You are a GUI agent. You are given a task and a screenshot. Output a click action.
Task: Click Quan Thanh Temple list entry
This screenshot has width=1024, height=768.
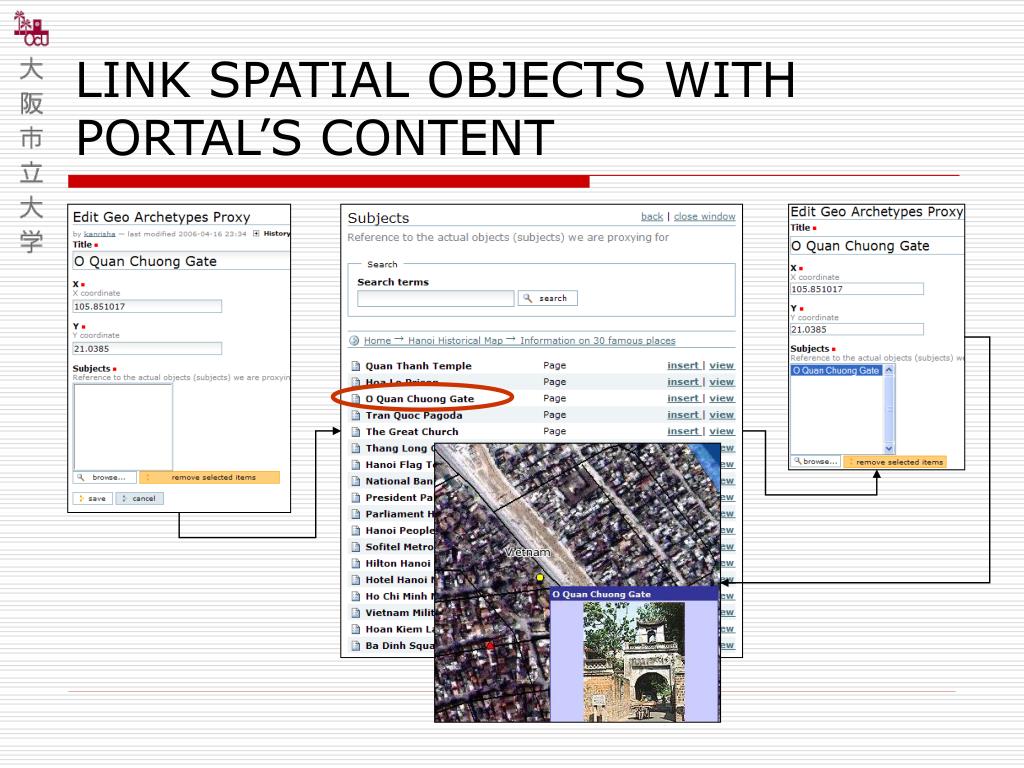pyautogui.click(x=418, y=366)
